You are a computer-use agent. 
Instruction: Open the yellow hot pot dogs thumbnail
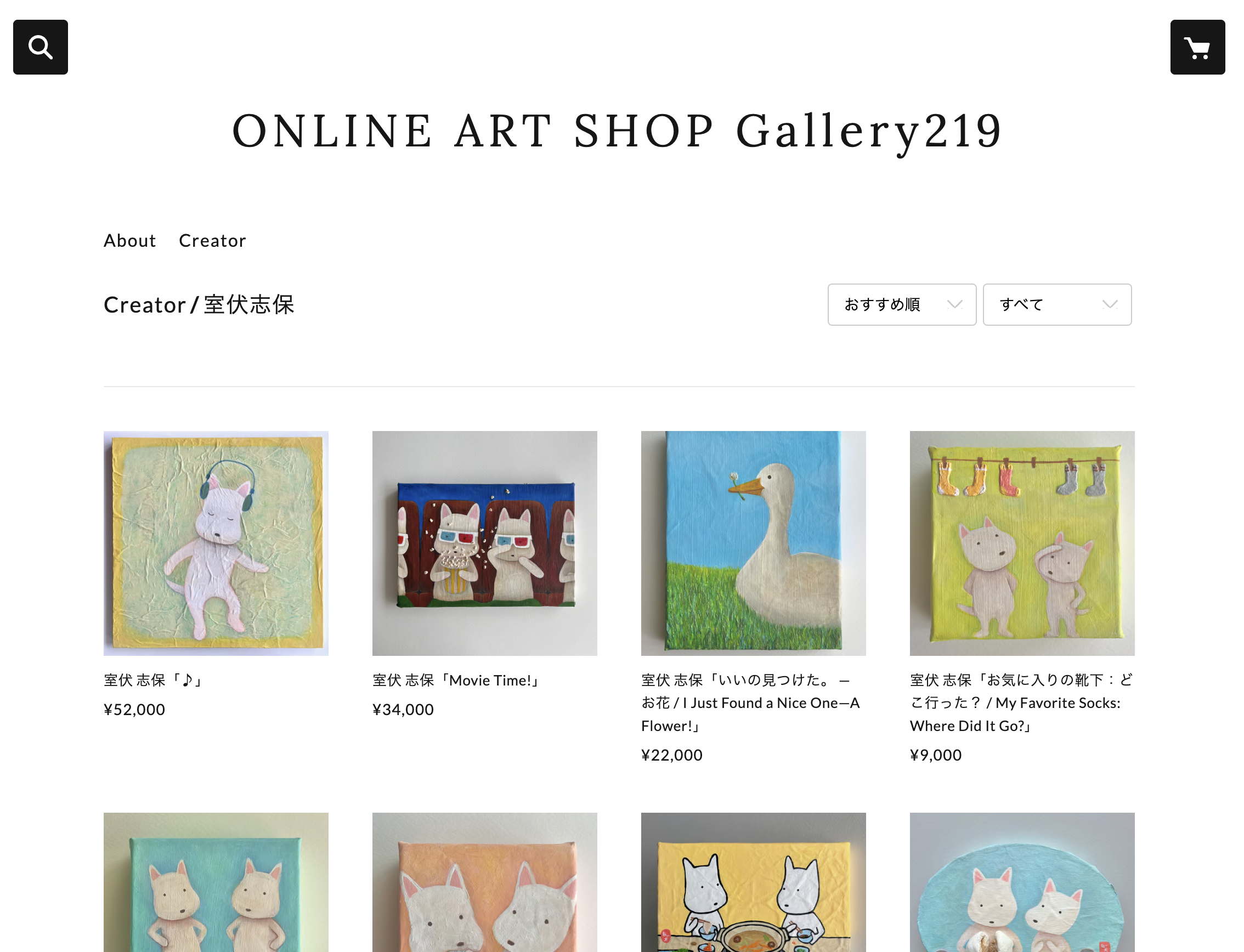(753, 882)
